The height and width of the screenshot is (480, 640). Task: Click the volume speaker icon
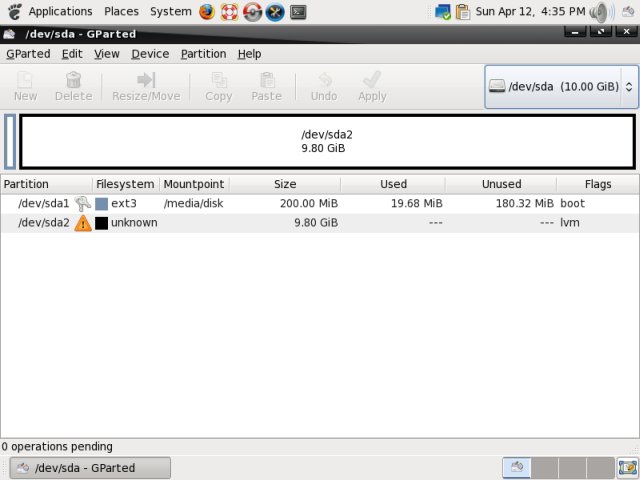coord(602,12)
